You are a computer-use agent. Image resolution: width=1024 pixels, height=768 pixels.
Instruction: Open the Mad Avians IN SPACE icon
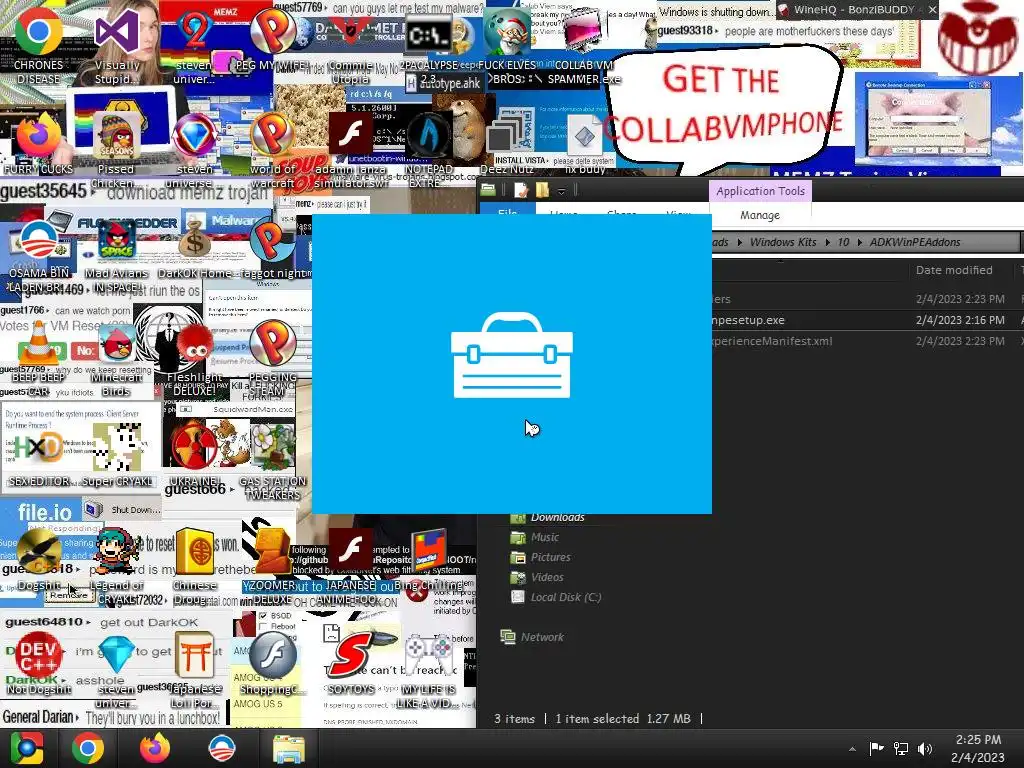pyautogui.click(x=116, y=255)
